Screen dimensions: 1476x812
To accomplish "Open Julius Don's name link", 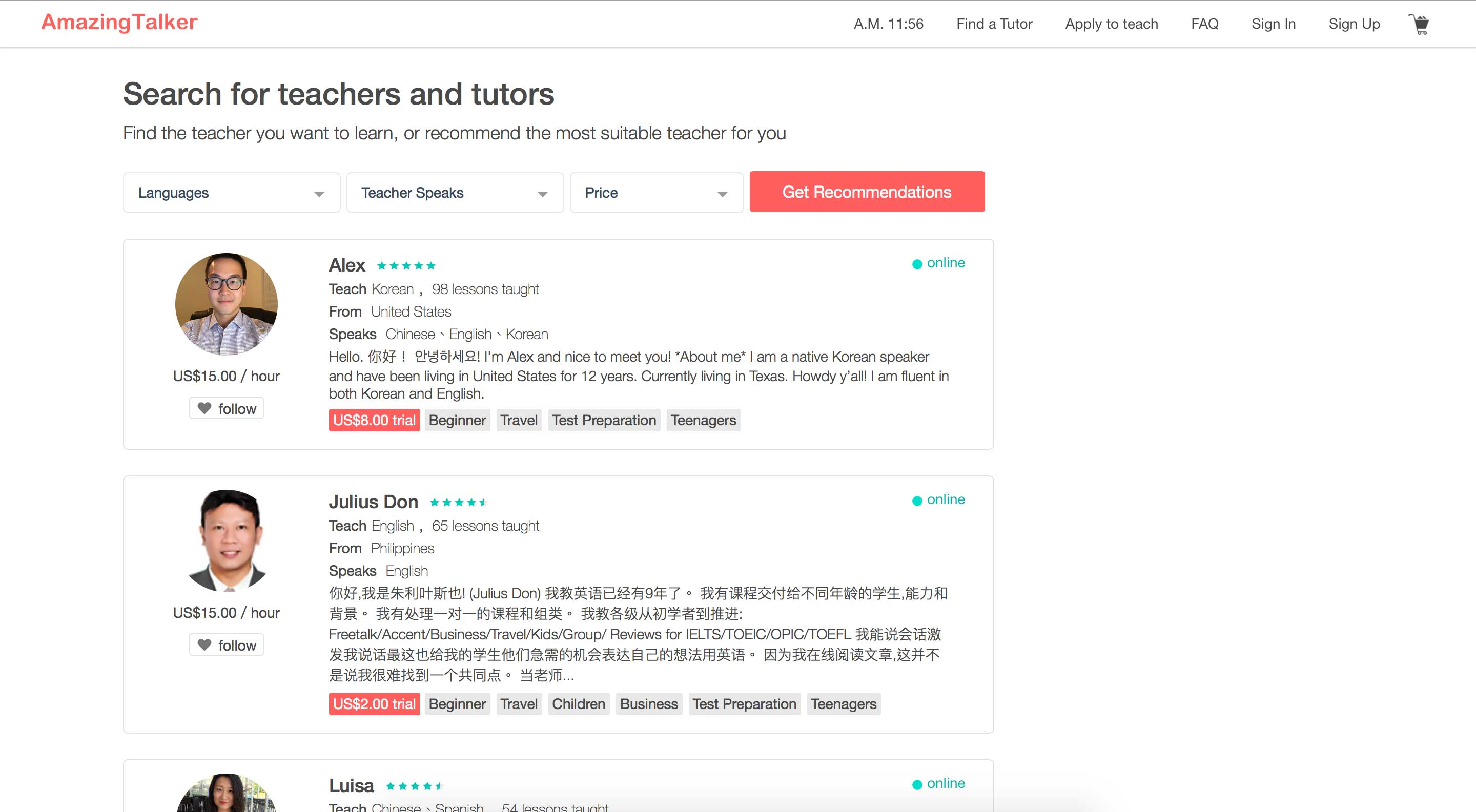I will pos(373,502).
